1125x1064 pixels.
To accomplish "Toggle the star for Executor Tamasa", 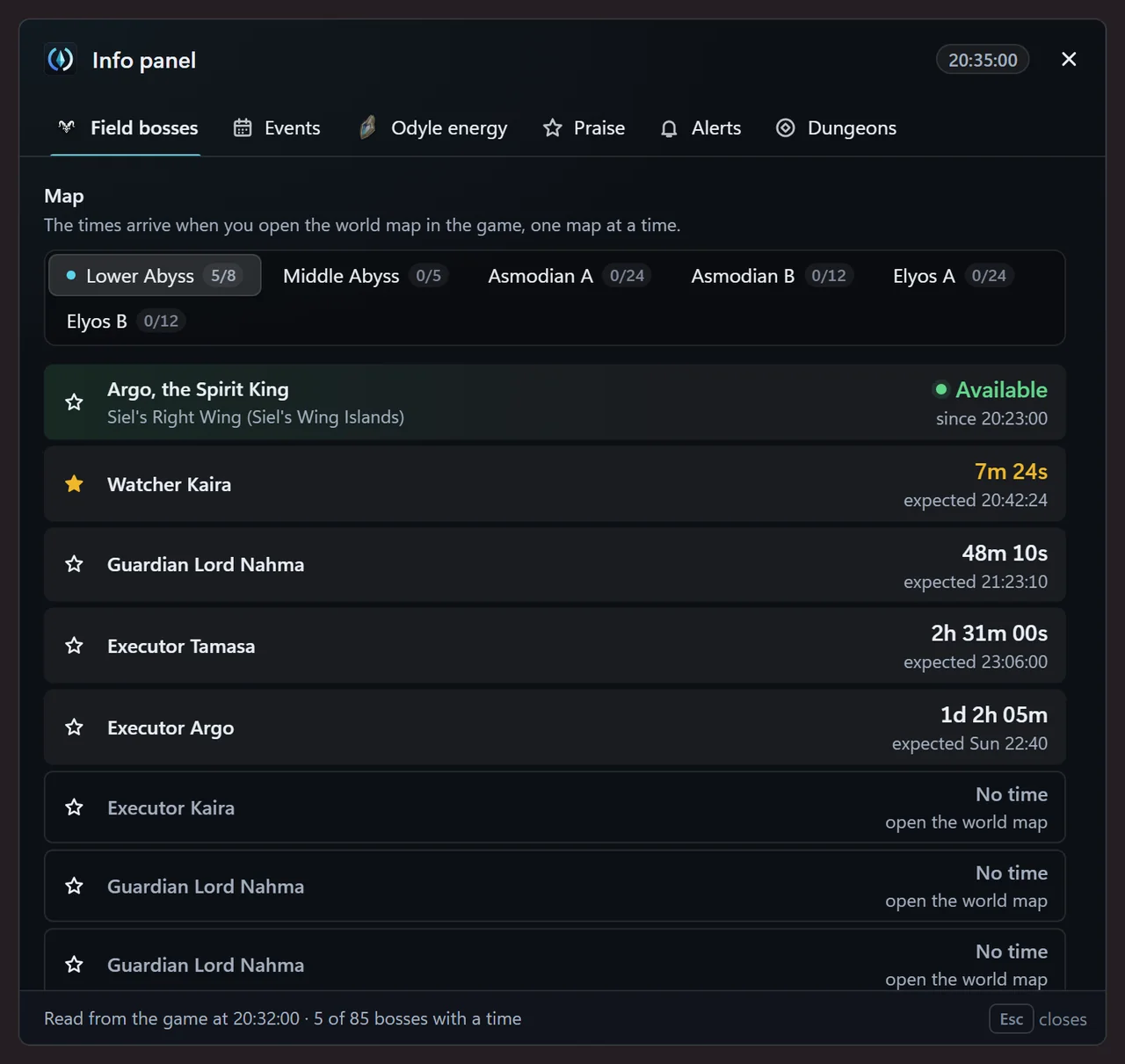I will 74,646.
